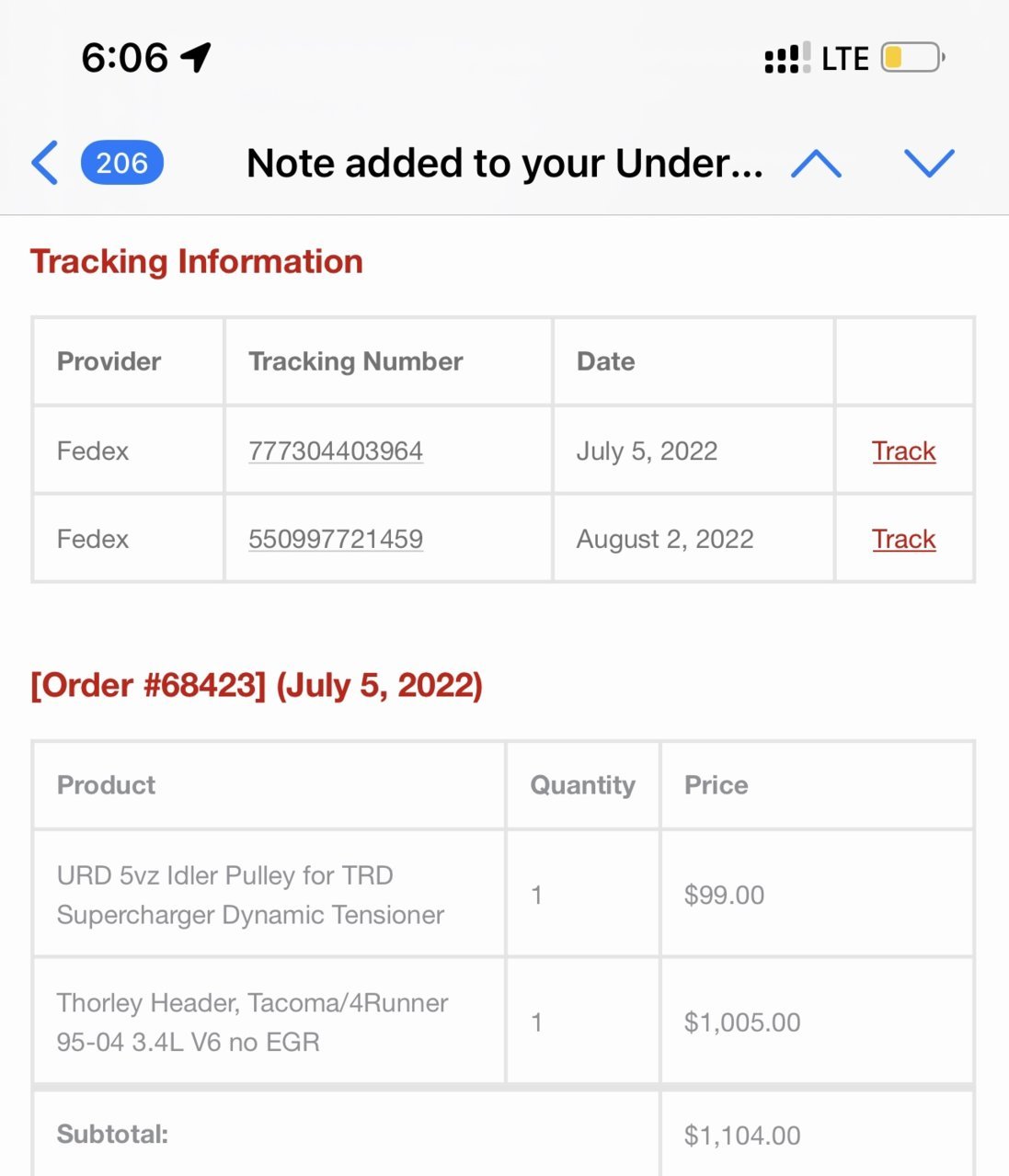Viewport: 1009px width, 1176px height.
Task: Tap the email subject title Note added
Action: point(505,163)
